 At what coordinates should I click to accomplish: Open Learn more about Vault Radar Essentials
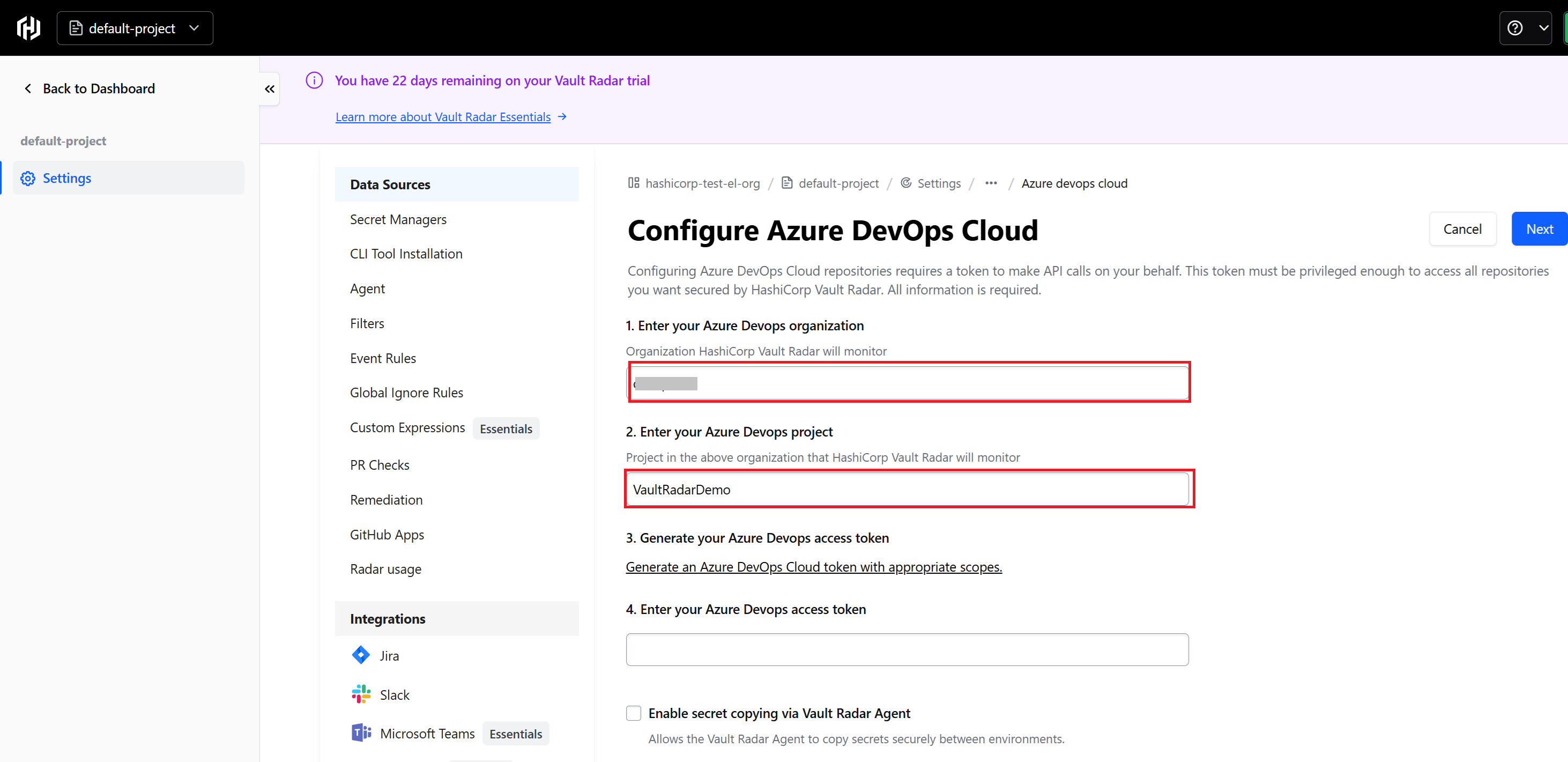tap(443, 117)
